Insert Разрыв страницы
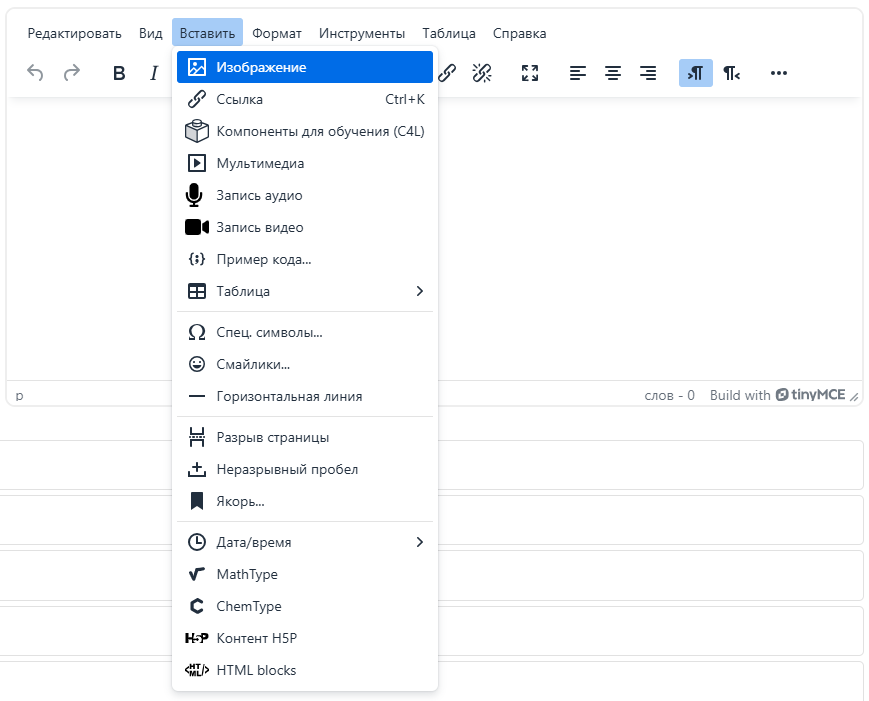Image resolution: width=869 pixels, height=701 pixels. tap(305, 437)
